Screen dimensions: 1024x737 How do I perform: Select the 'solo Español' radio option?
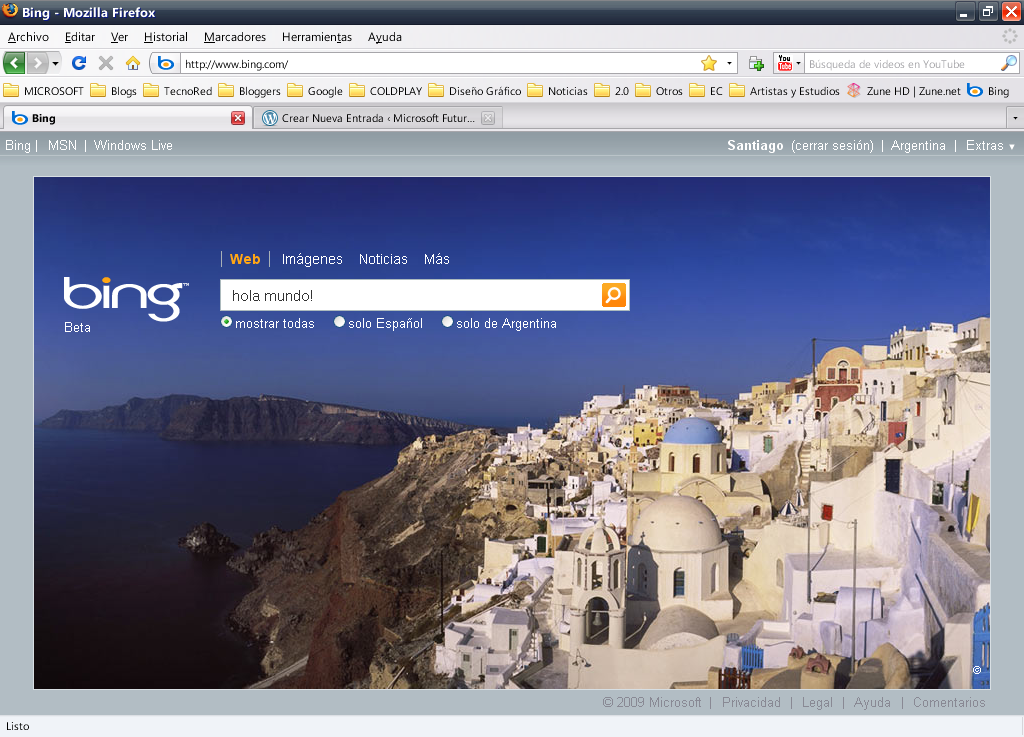tap(340, 323)
